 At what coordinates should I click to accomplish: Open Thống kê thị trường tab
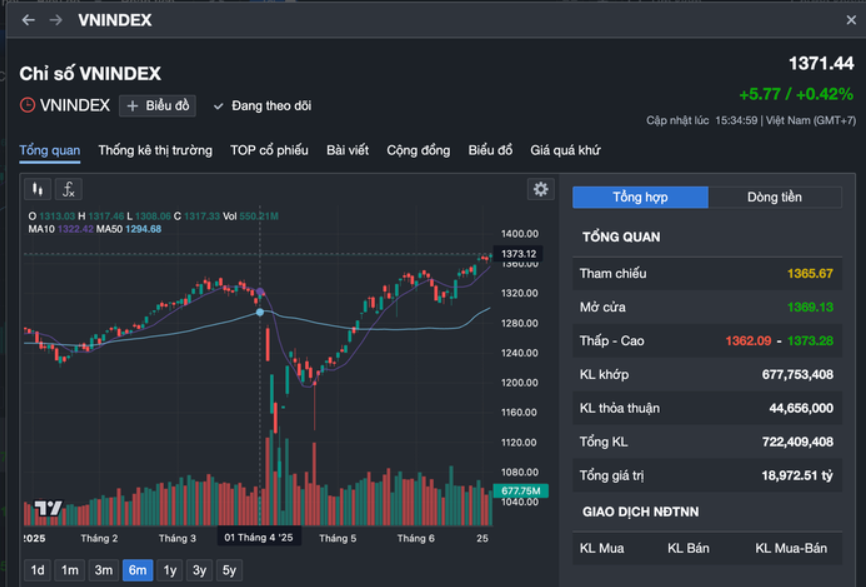point(155,150)
